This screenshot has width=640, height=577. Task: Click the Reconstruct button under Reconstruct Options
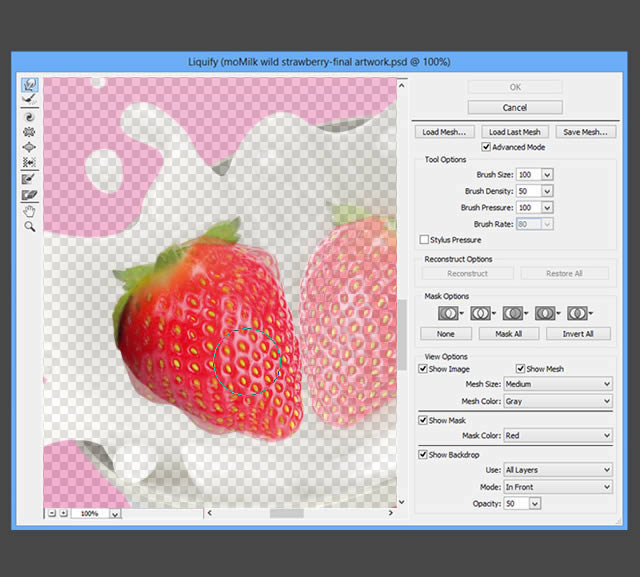pyautogui.click(x=468, y=273)
